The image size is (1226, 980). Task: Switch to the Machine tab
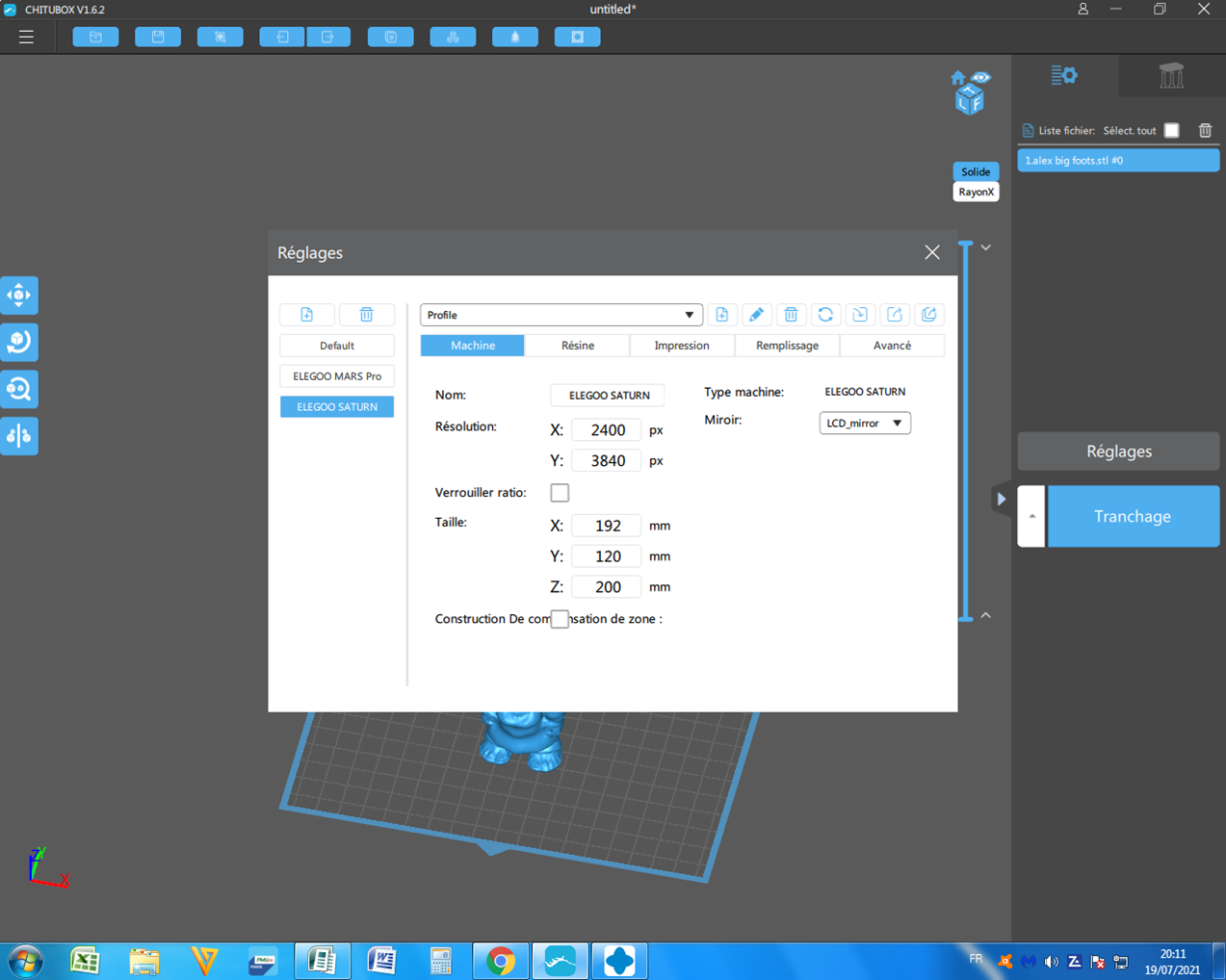click(x=473, y=346)
